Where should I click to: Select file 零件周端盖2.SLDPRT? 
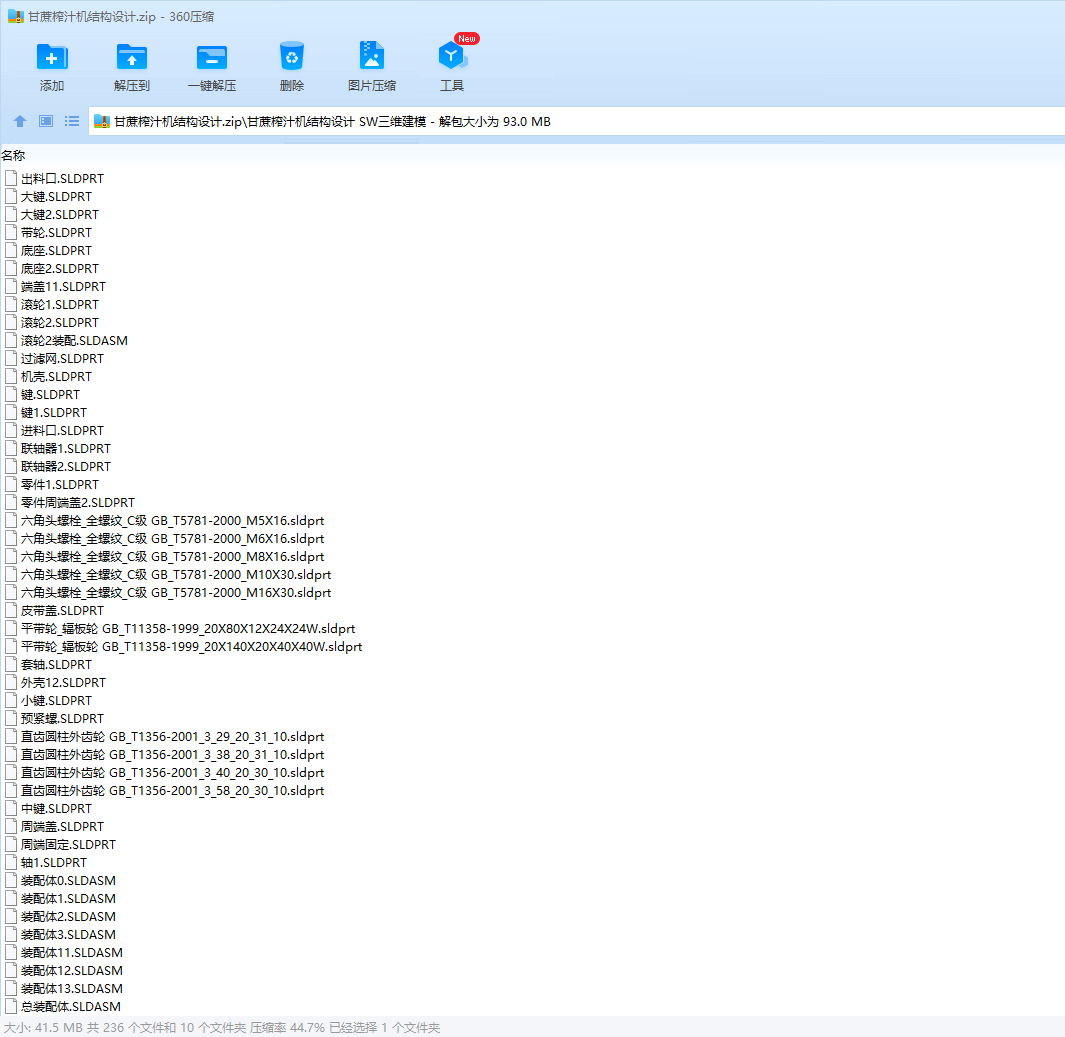78,503
